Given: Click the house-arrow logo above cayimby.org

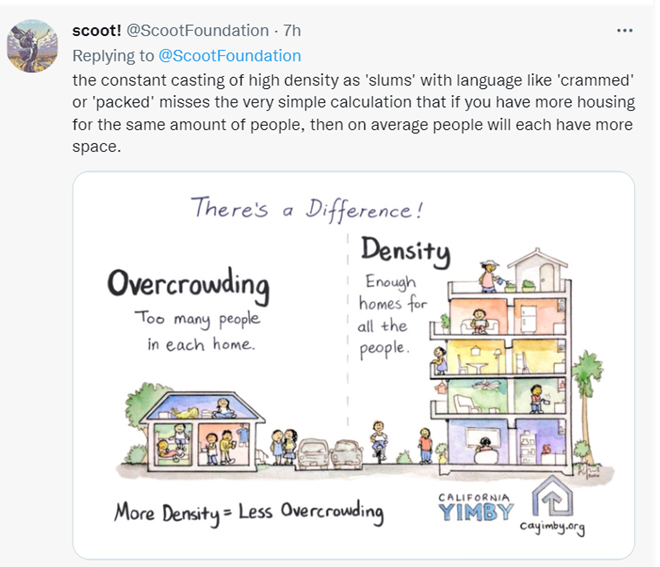Looking at the screenshot, I should click(x=552, y=496).
